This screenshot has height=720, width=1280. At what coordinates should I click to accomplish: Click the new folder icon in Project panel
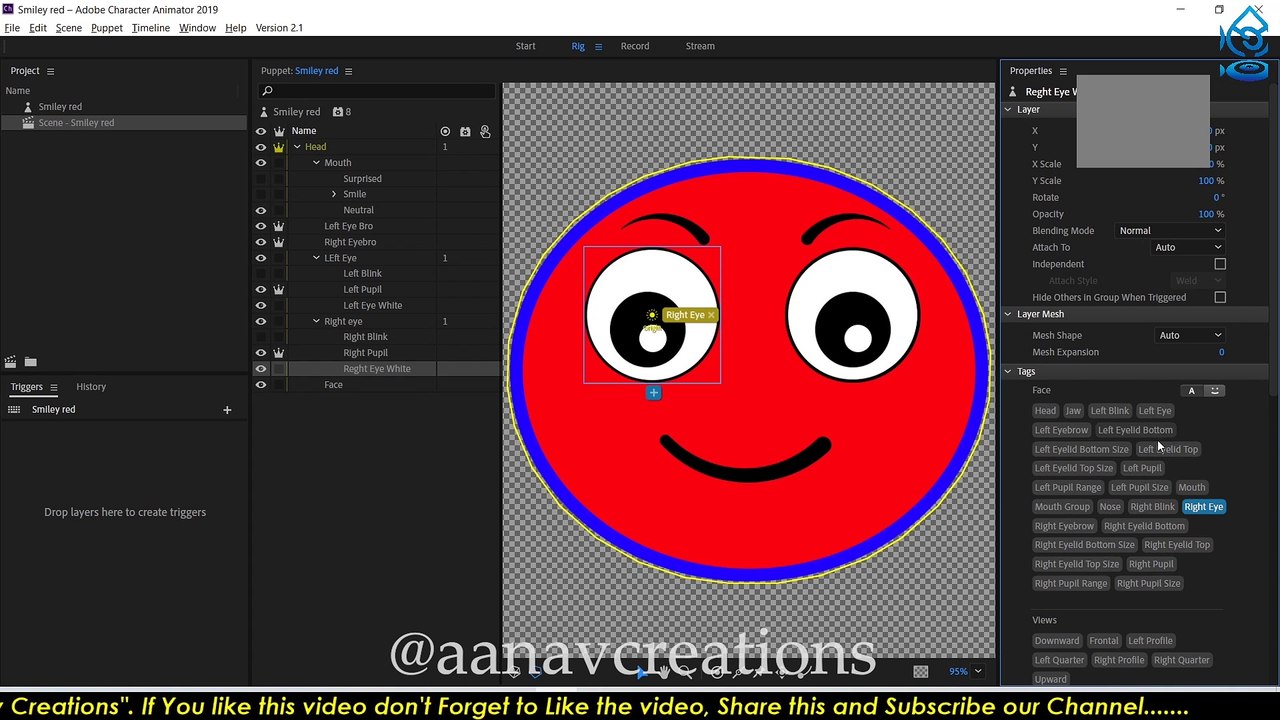click(31, 362)
